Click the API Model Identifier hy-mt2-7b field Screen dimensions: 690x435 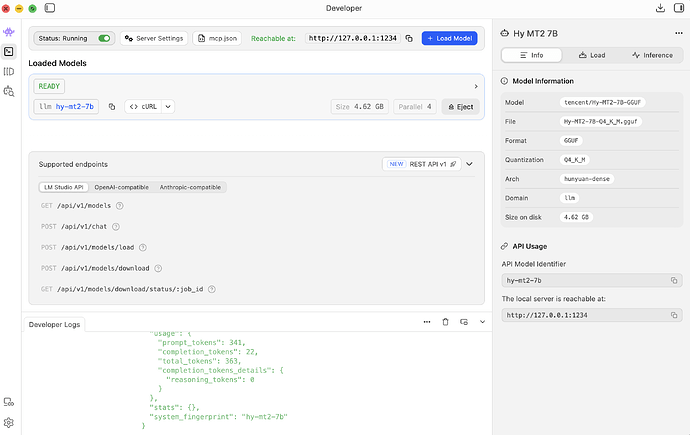coord(592,280)
